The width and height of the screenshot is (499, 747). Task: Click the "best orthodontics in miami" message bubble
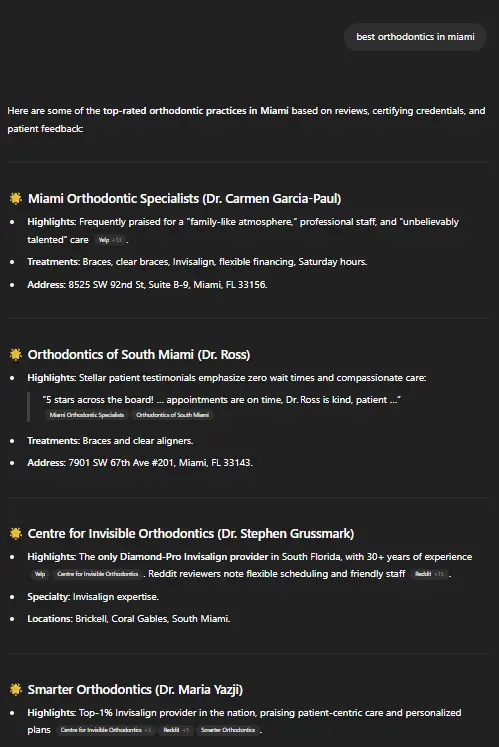pos(415,37)
